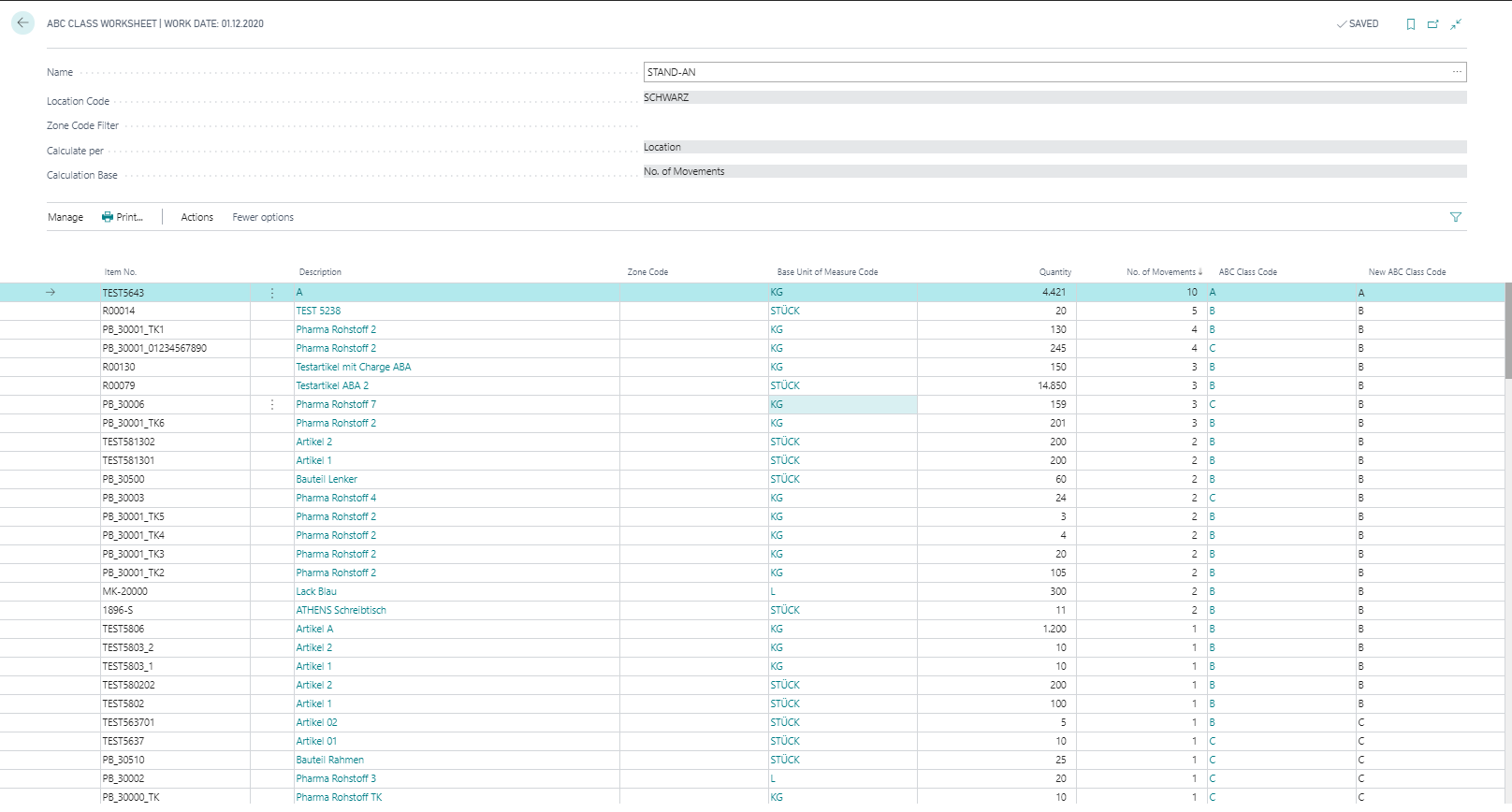Click Fewer options
Viewport: 1512px width, 812px height.
(x=263, y=217)
